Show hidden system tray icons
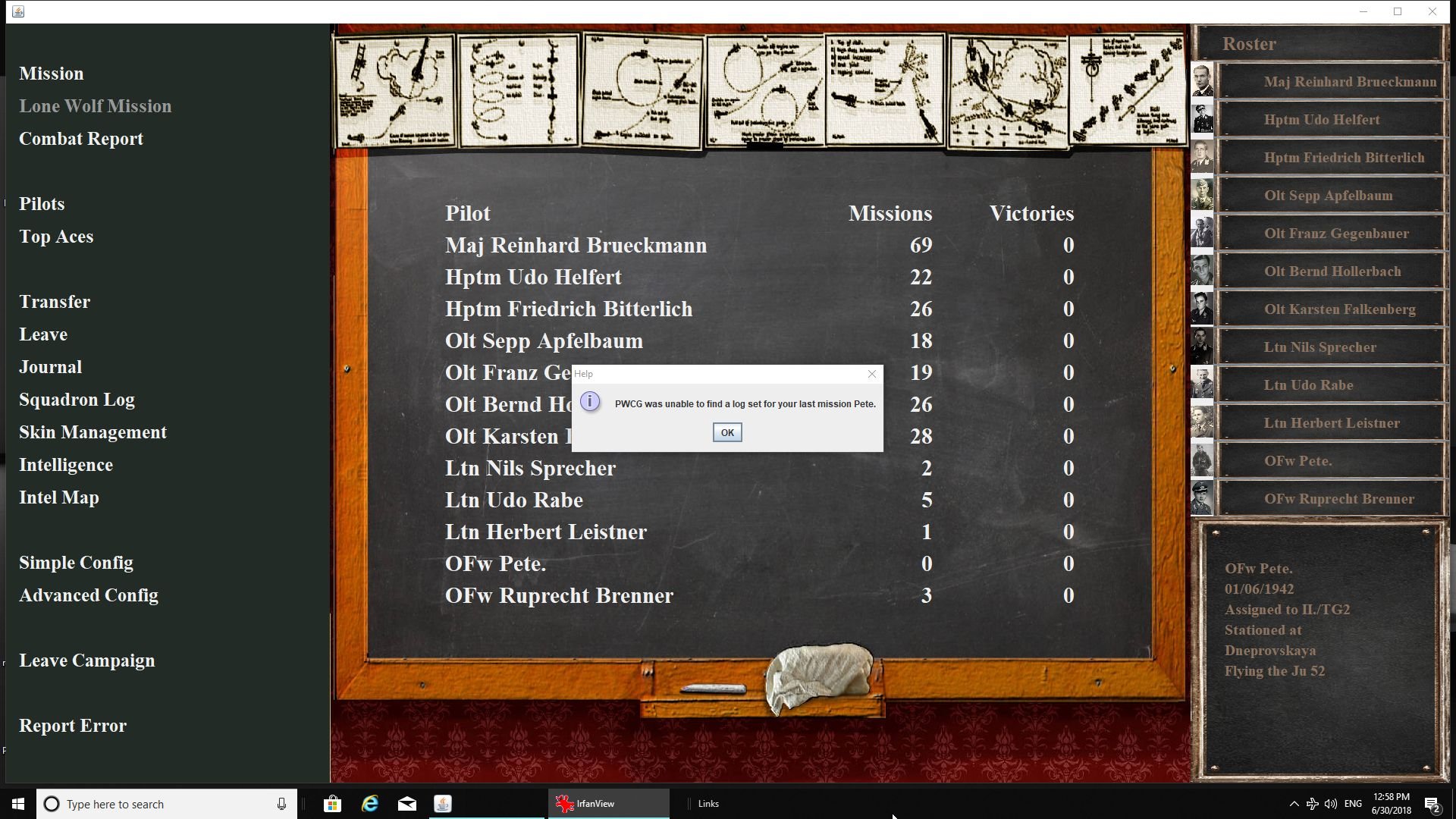This screenshot has width=1456, height=819. (1294, 804)
